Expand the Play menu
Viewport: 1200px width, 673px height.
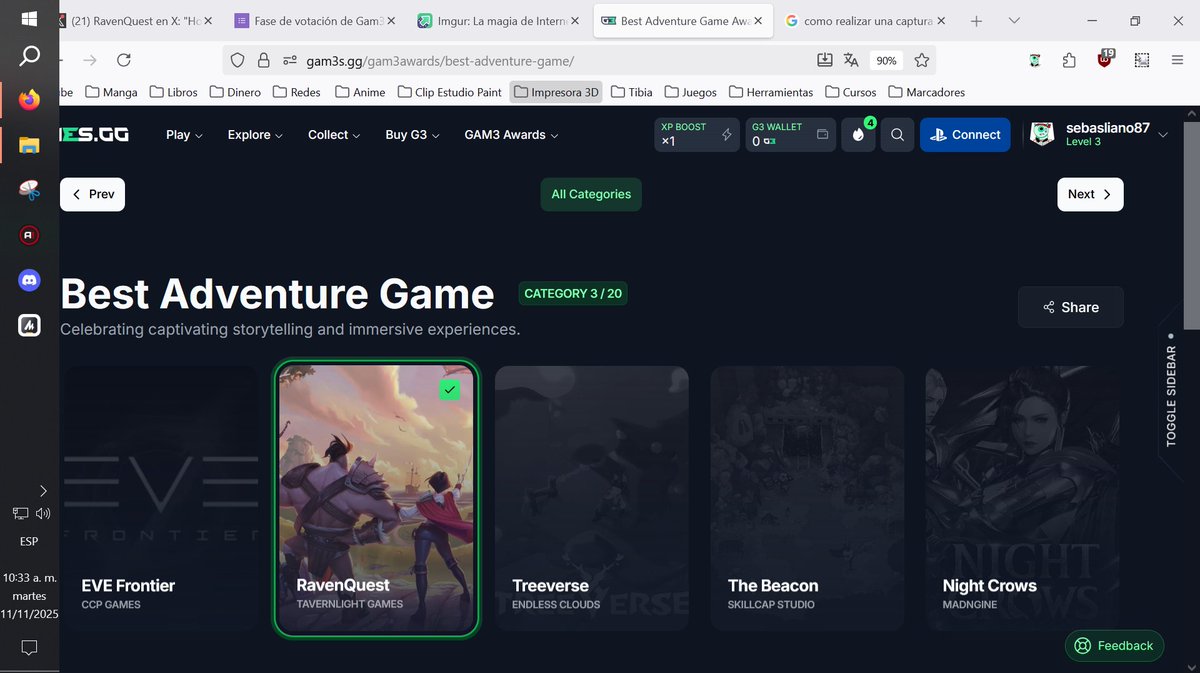pos(184,135)
